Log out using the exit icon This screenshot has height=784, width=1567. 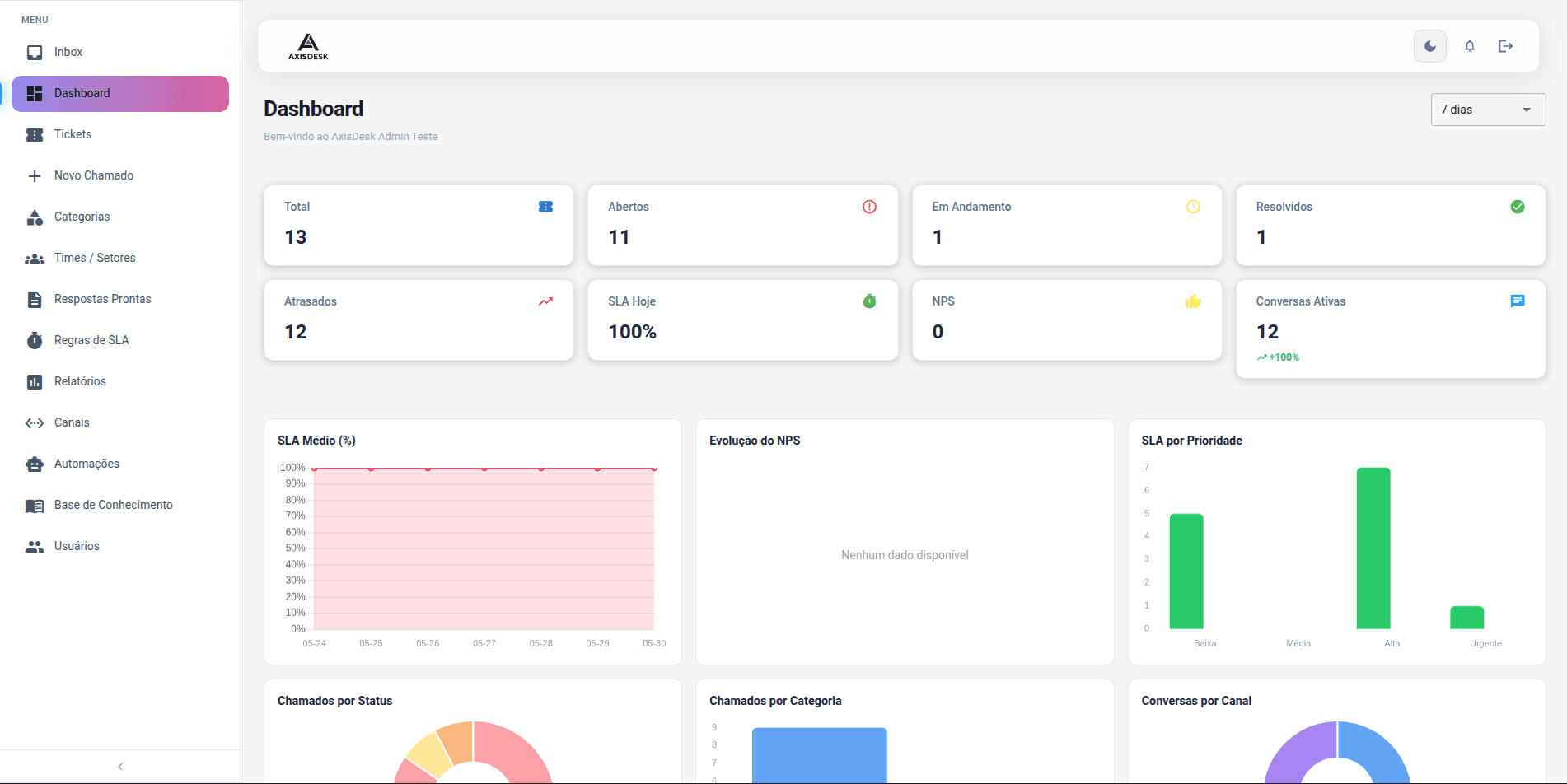(1506, 46)
